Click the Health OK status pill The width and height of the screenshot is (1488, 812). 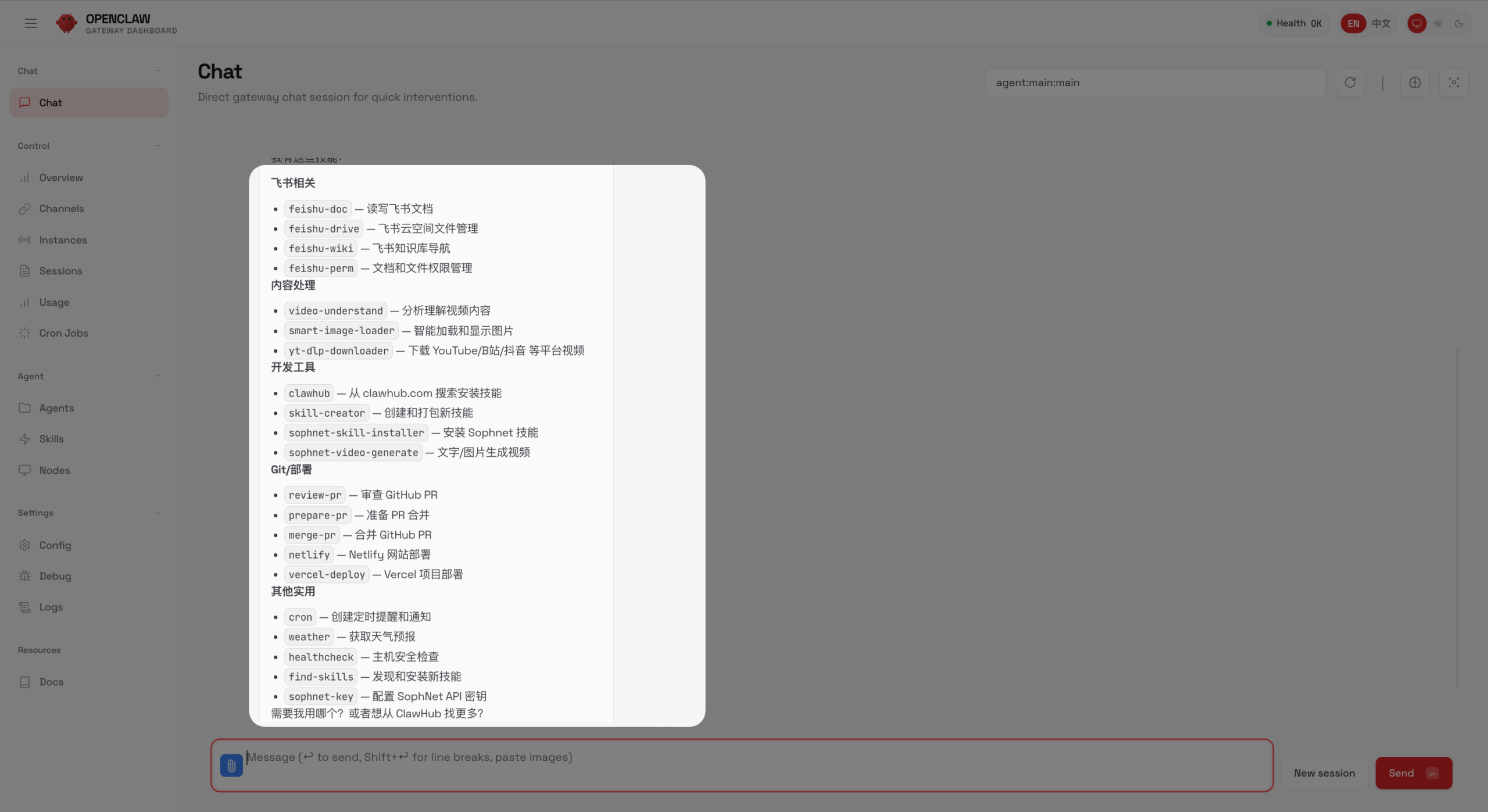click(1294, 24)
